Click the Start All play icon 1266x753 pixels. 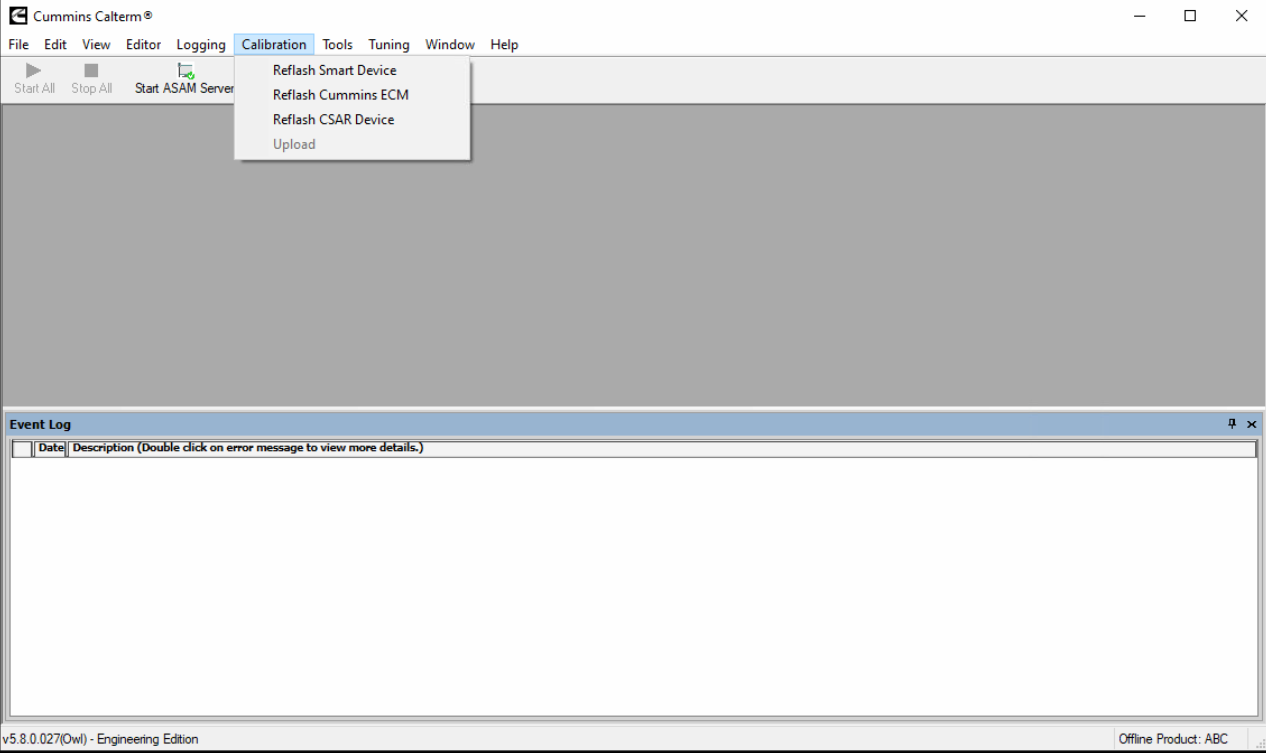(x=34, y=71)
